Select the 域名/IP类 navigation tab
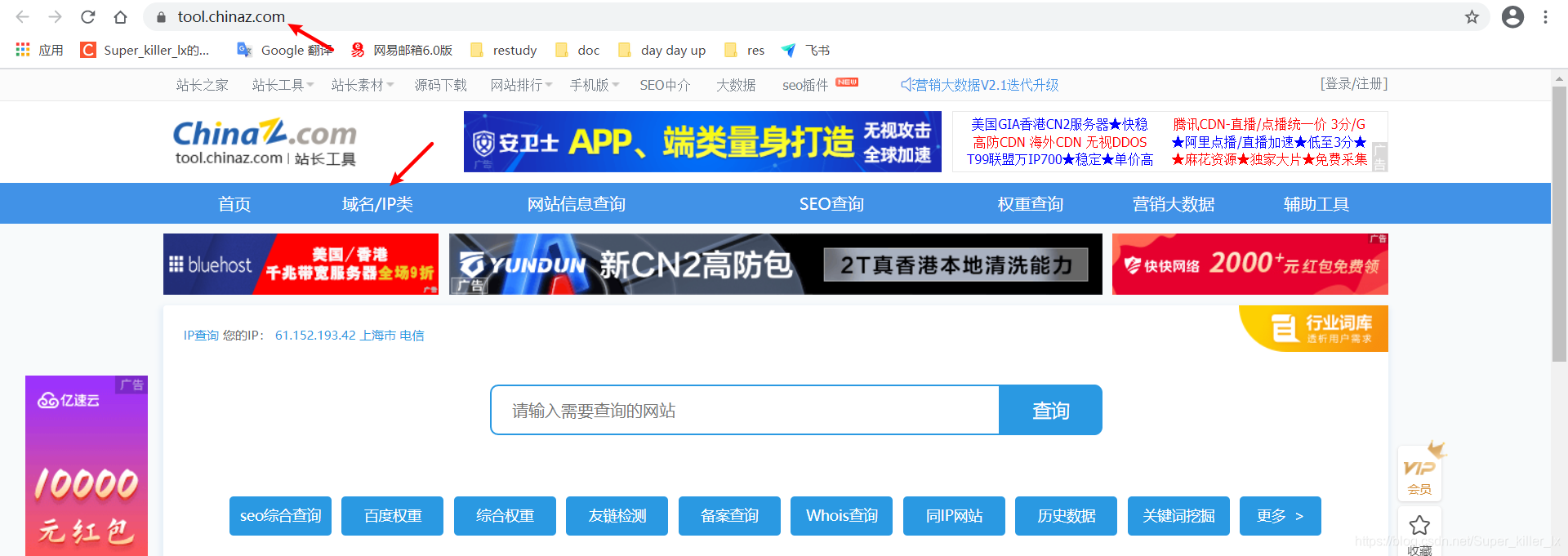1568x556 pixels. click(377, 203)
